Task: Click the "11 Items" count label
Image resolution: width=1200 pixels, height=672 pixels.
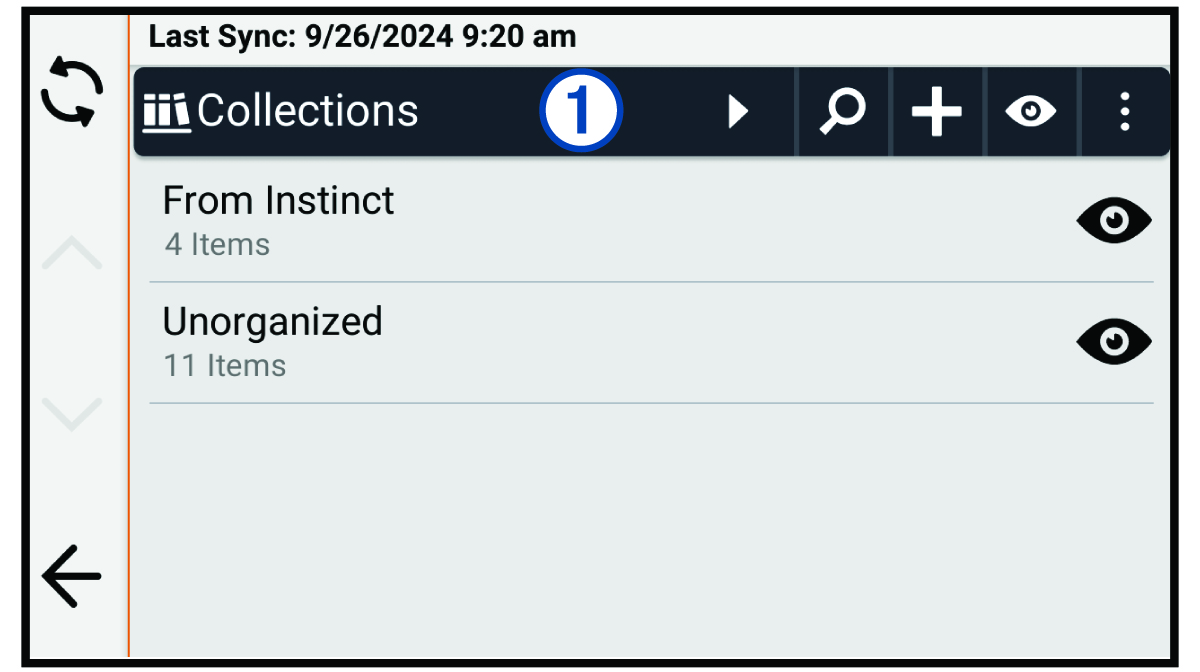Action: 225,366
